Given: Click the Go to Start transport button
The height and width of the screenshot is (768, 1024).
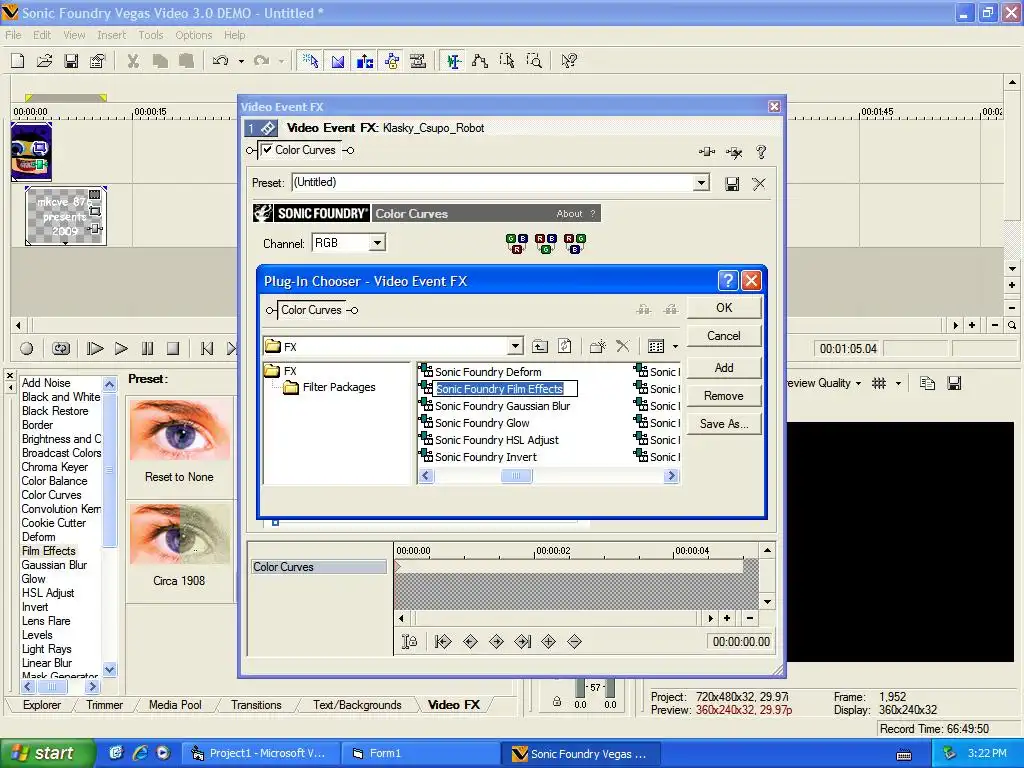Looking at the screenshot, I should (207, 349).
